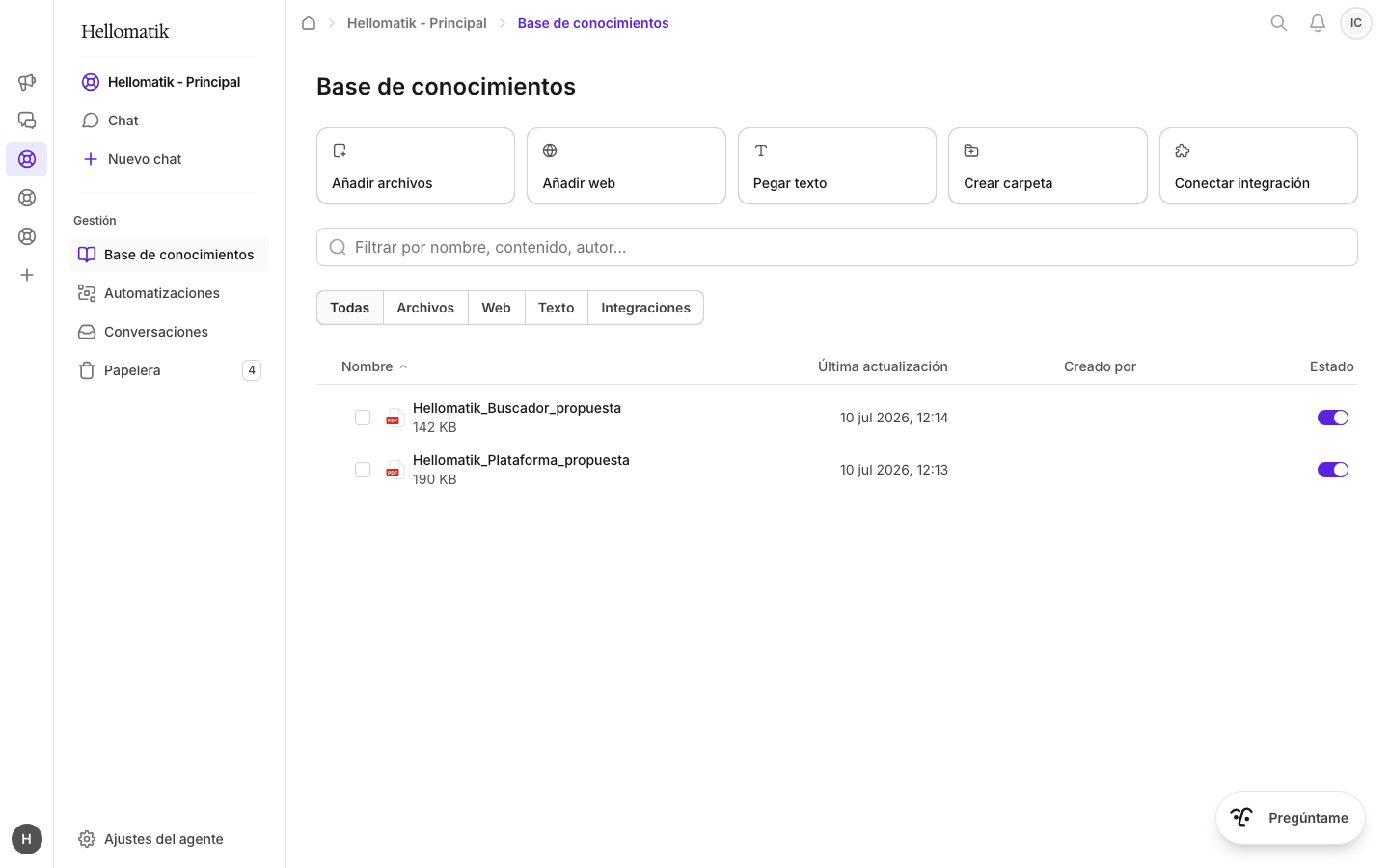Switch to the Web tab

pos(497,308)
